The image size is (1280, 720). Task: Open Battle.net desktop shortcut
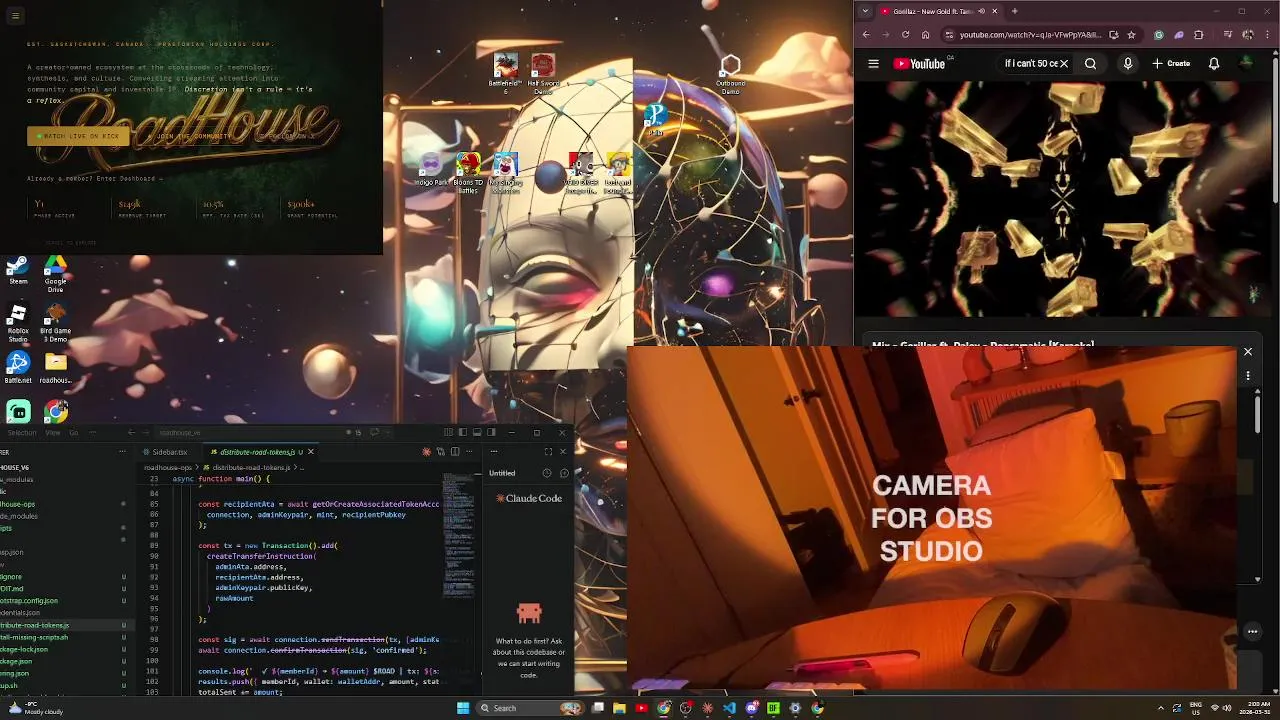(x=18, y=368)
